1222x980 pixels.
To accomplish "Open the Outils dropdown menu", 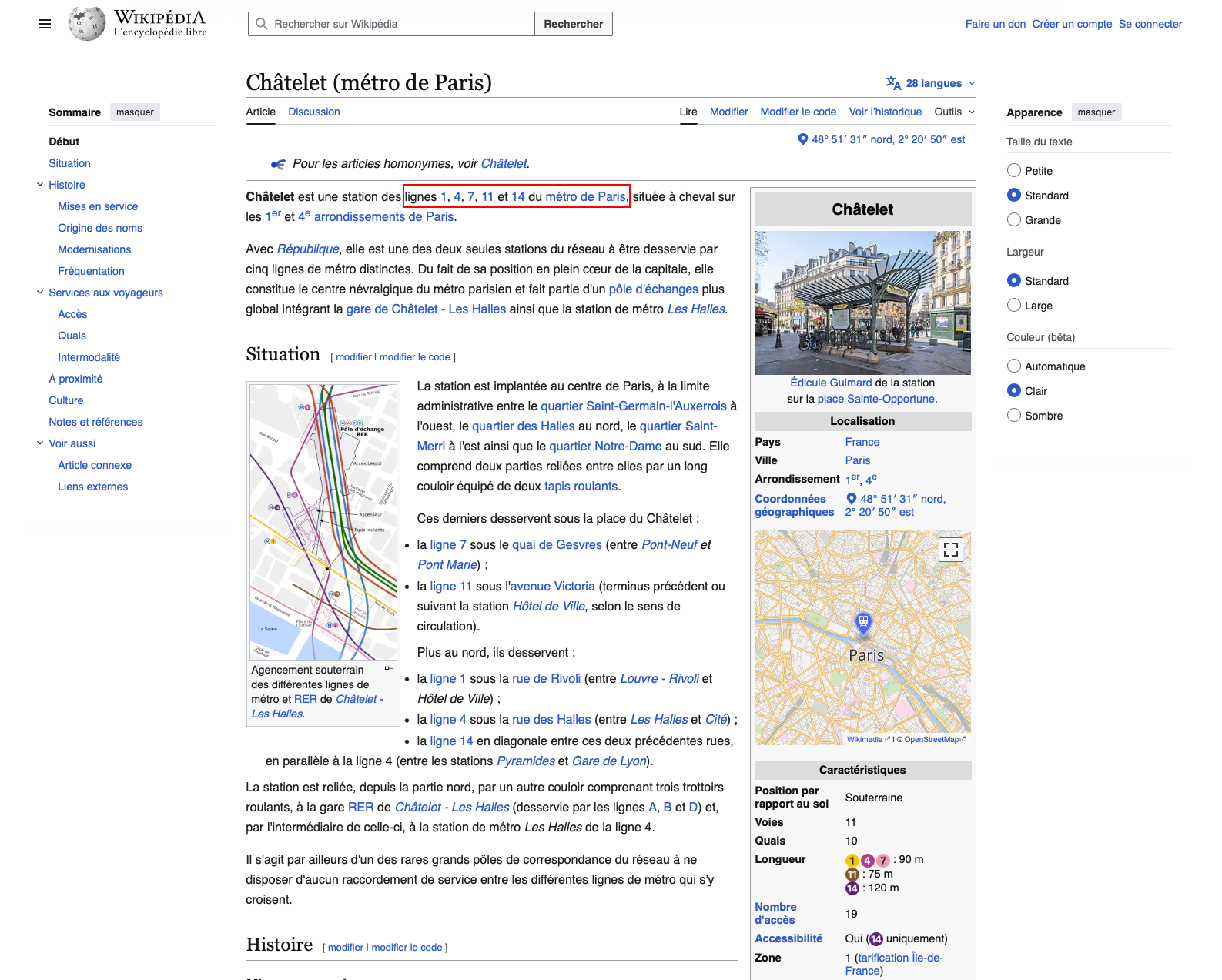I will tap(955, 112).
